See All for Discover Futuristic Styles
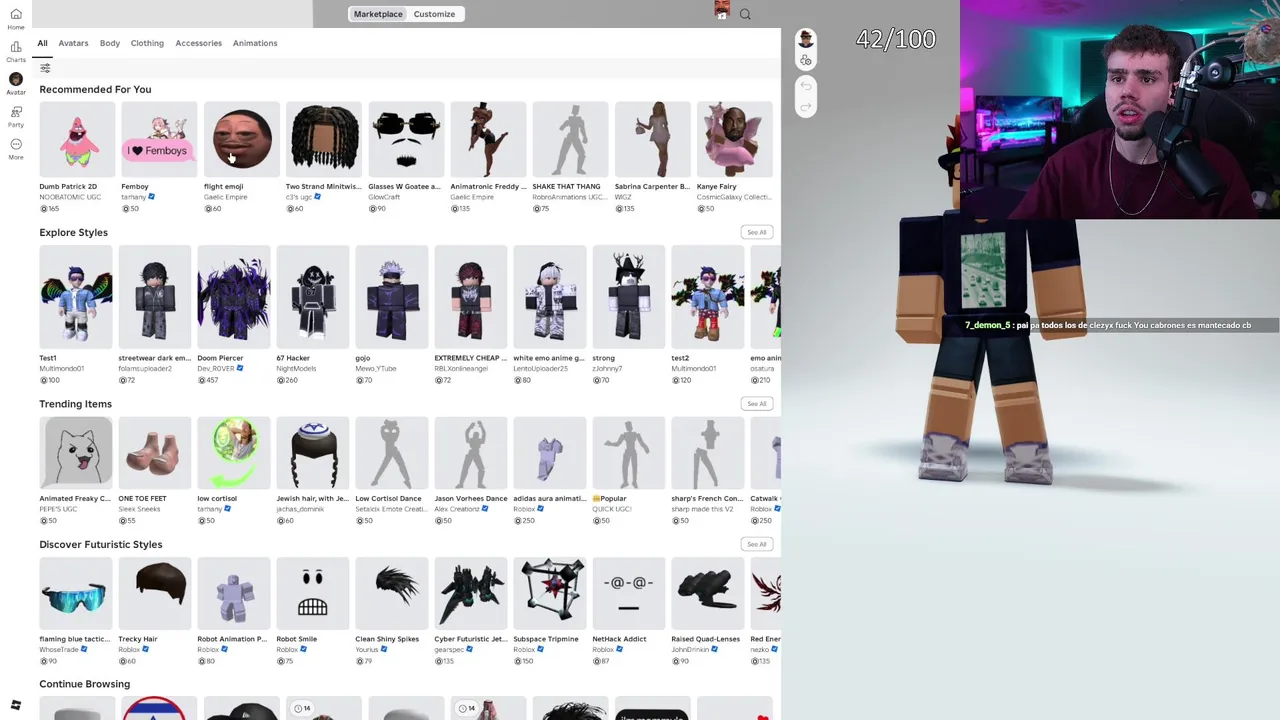The image size is (1280, 720). click(x=756, y=544)
